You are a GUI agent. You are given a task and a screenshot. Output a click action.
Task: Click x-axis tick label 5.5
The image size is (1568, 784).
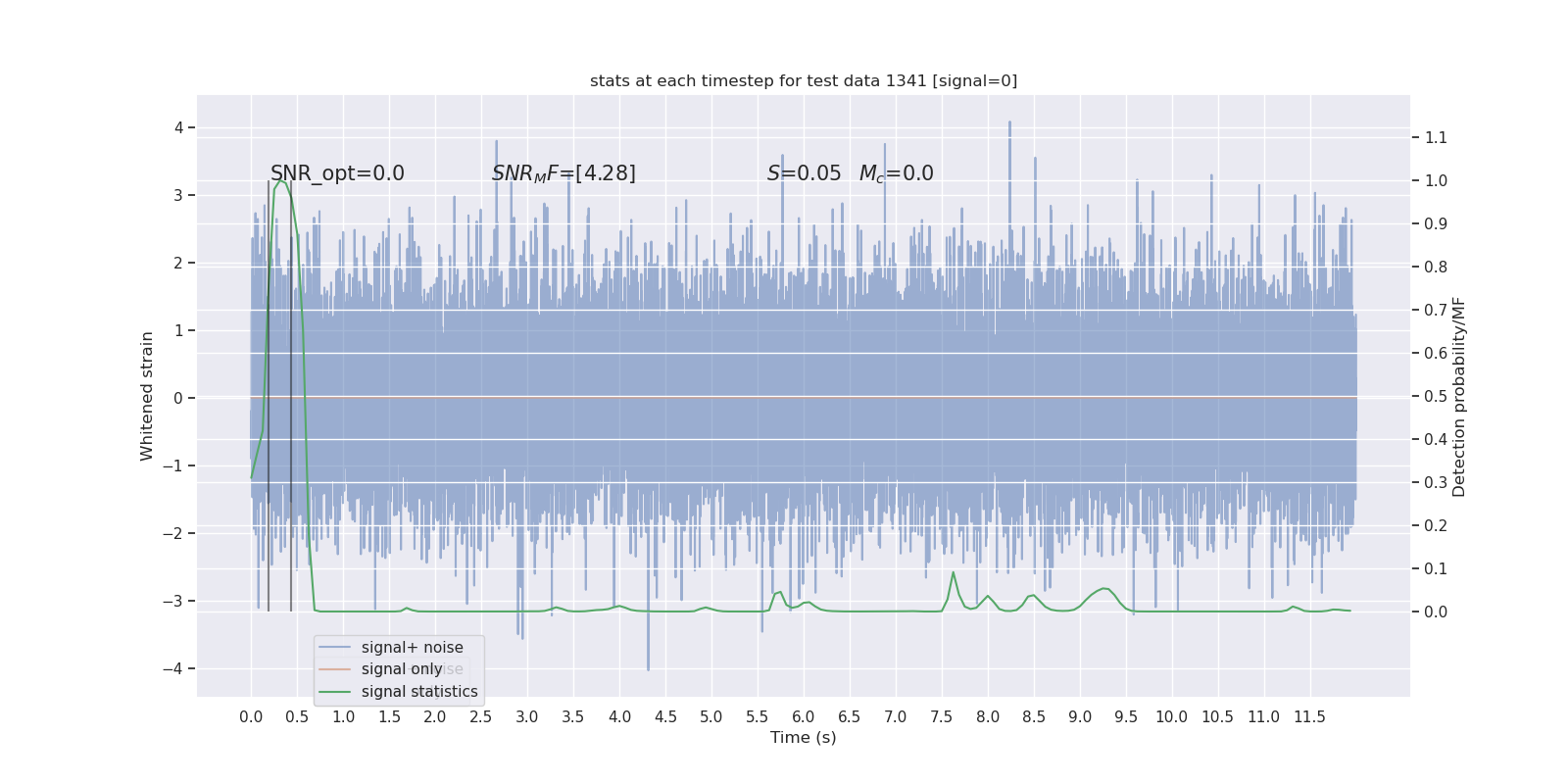[758, 717]
